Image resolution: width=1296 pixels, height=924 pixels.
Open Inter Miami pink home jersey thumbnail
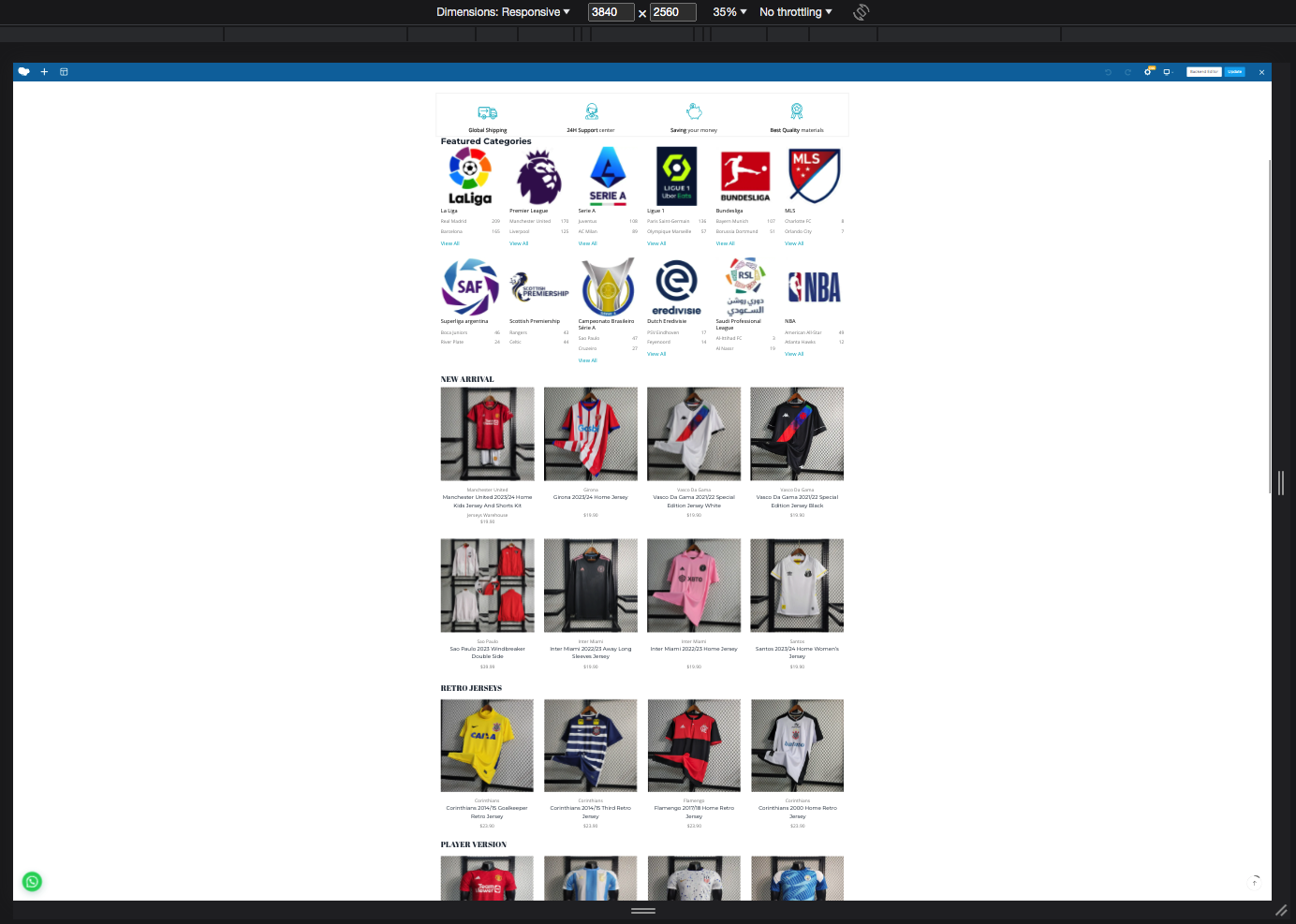[694, 586]
